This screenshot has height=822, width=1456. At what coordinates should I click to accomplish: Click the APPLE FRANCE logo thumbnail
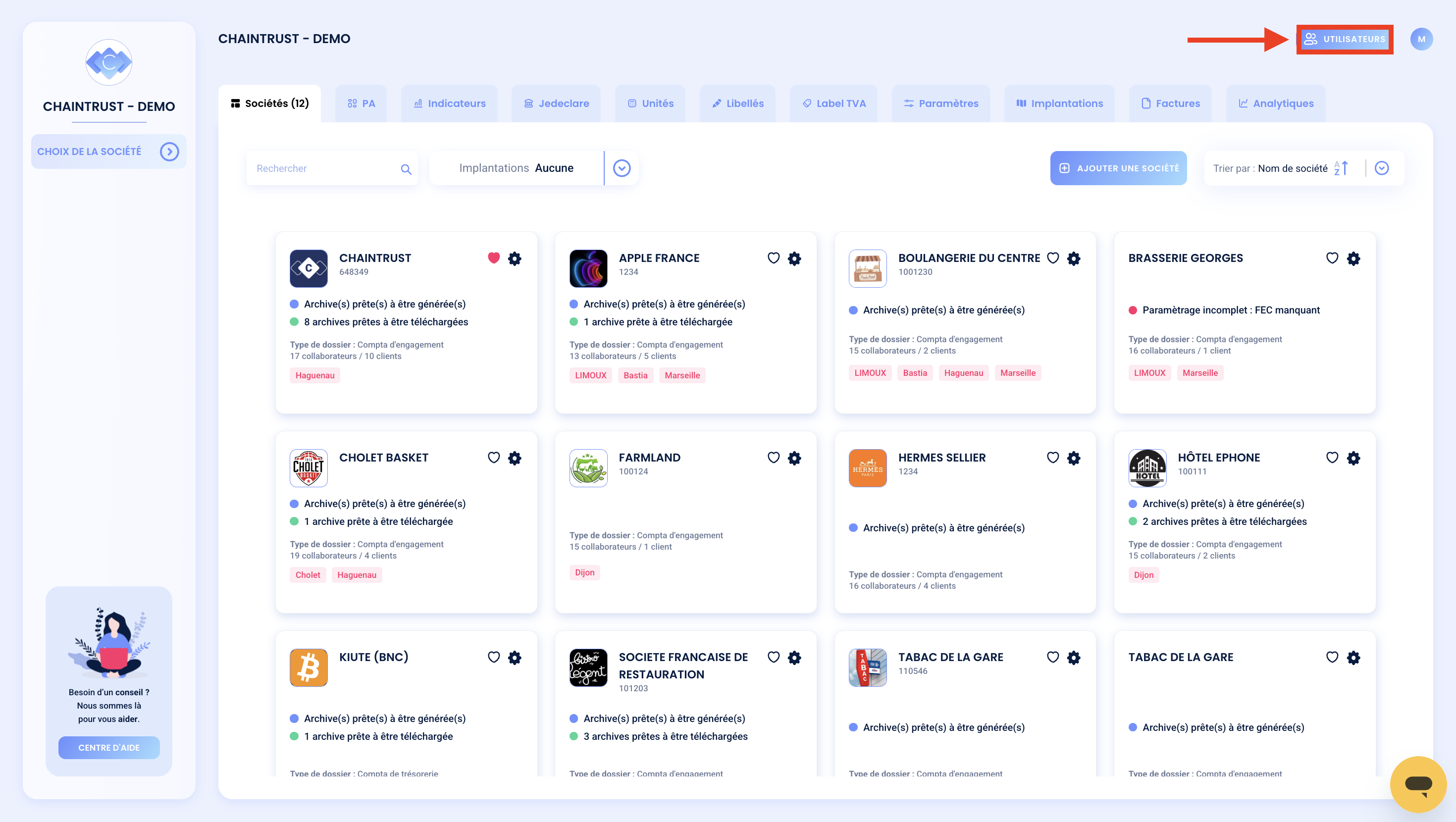tap(588, 268)
